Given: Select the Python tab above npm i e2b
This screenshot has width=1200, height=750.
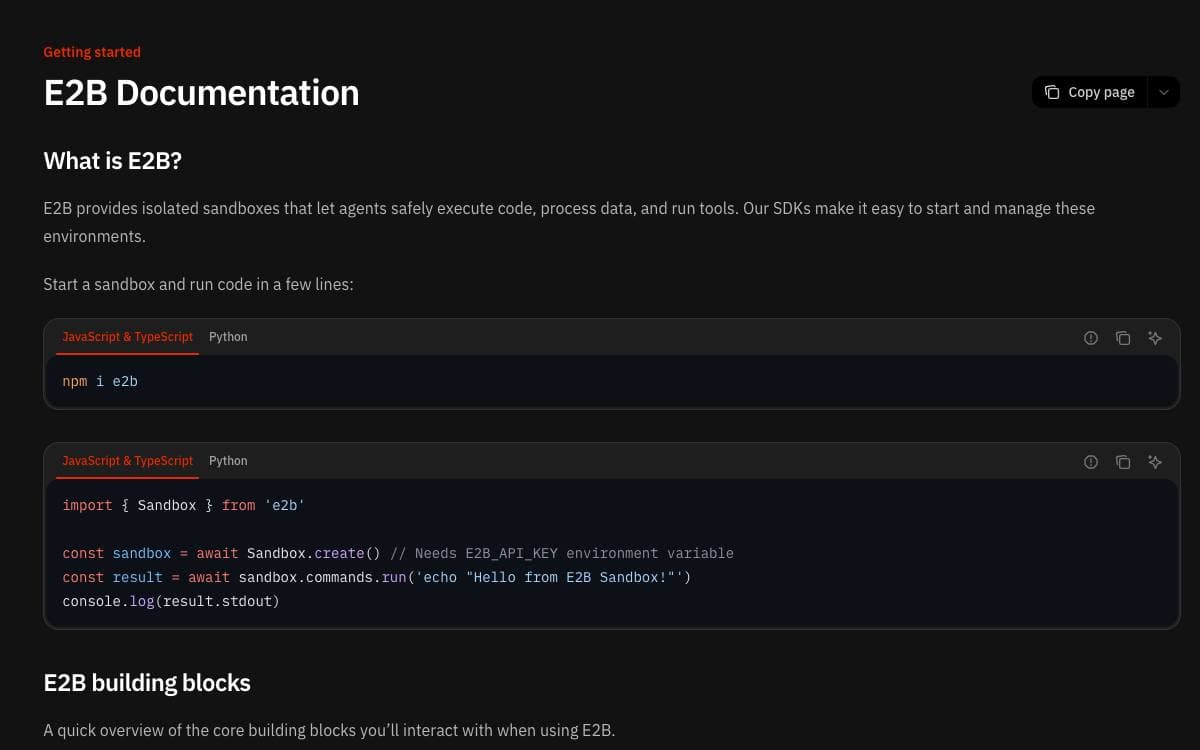Looking at the screenshot, I should point(228,337).
